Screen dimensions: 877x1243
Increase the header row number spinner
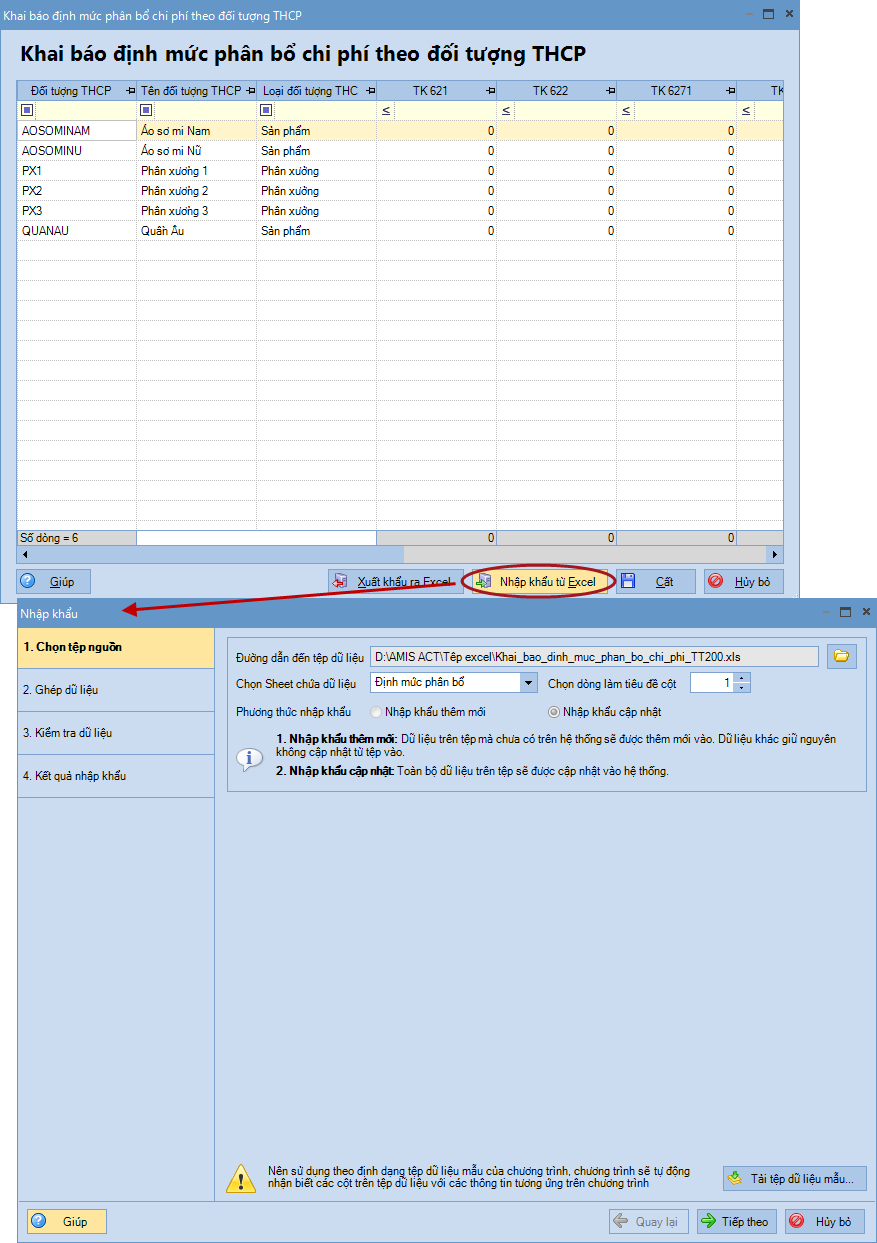click(x=741, y=678)
